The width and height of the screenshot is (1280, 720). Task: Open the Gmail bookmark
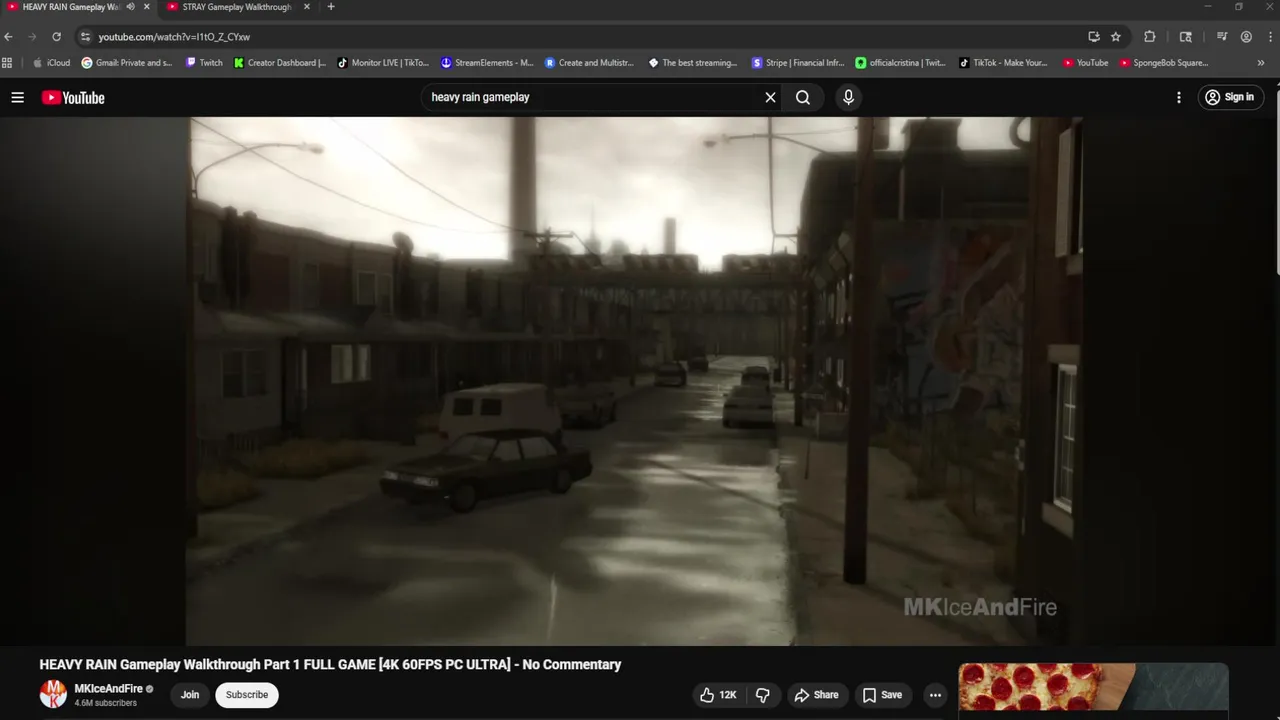[x=127, y=63]
